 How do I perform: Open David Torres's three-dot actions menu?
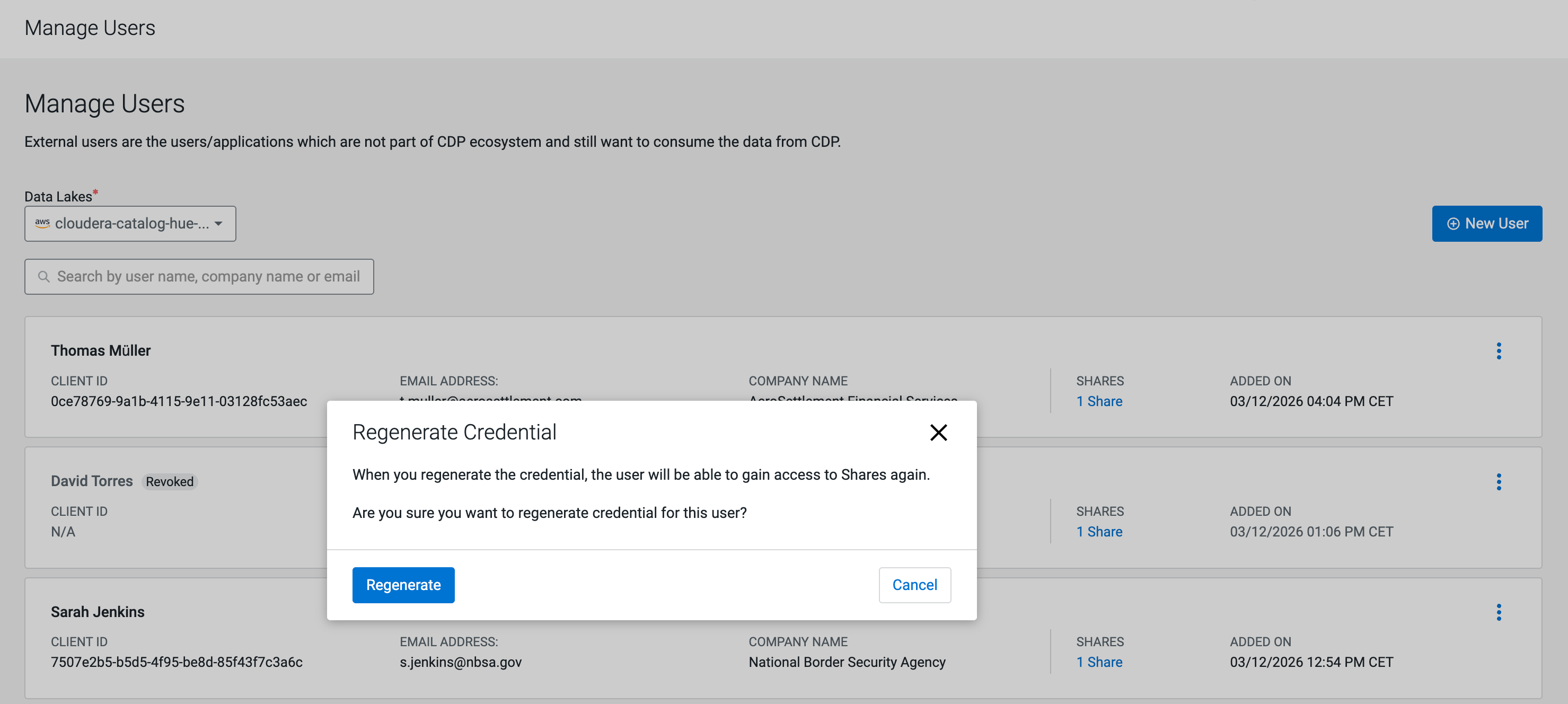tap(1499, 481)
